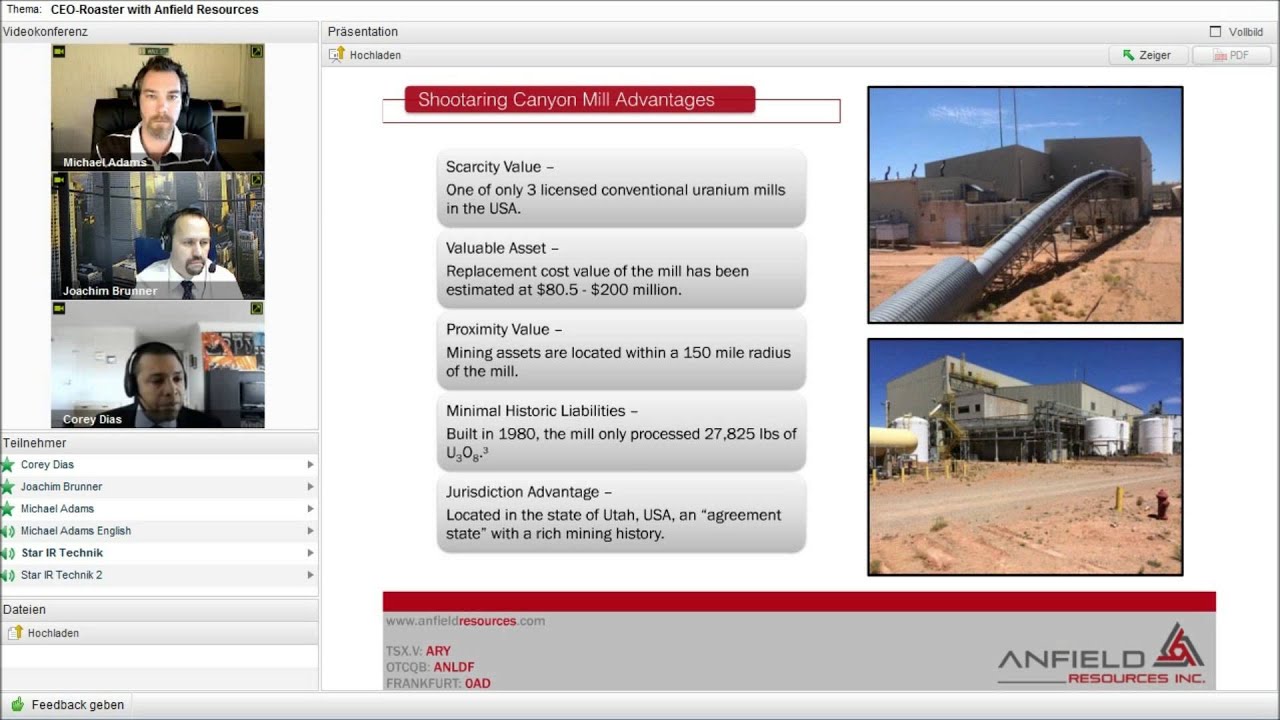Viewport: 1280px width, 720px height.
Task: Click camera icon on Michael Adams video
Action: tap(59, 51)
